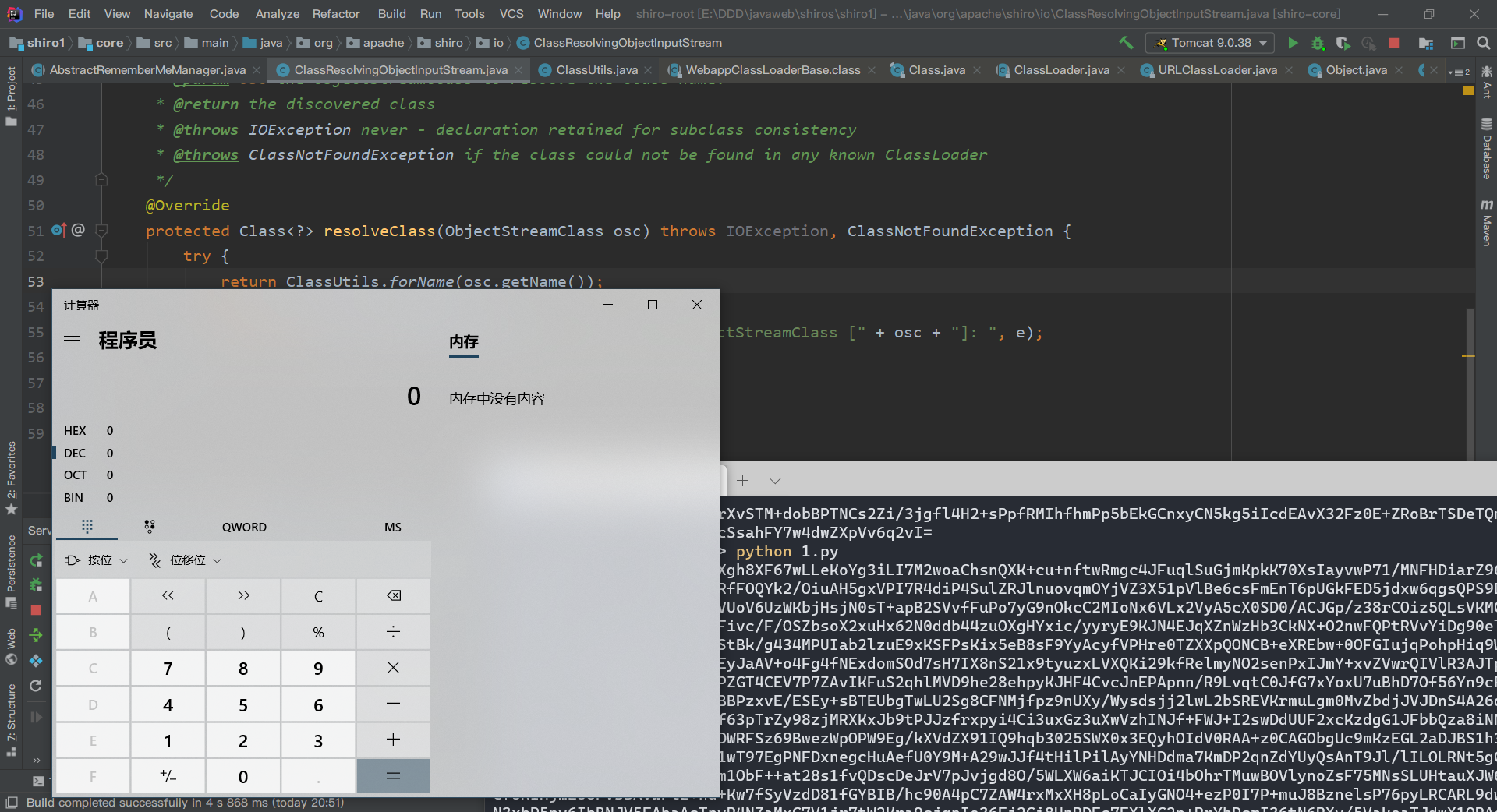Image resolution: width=1497 pixels, height=812 pixels.
Task: Expand the bit shift 位移位 dropdown
Action: tap(185, 560)
